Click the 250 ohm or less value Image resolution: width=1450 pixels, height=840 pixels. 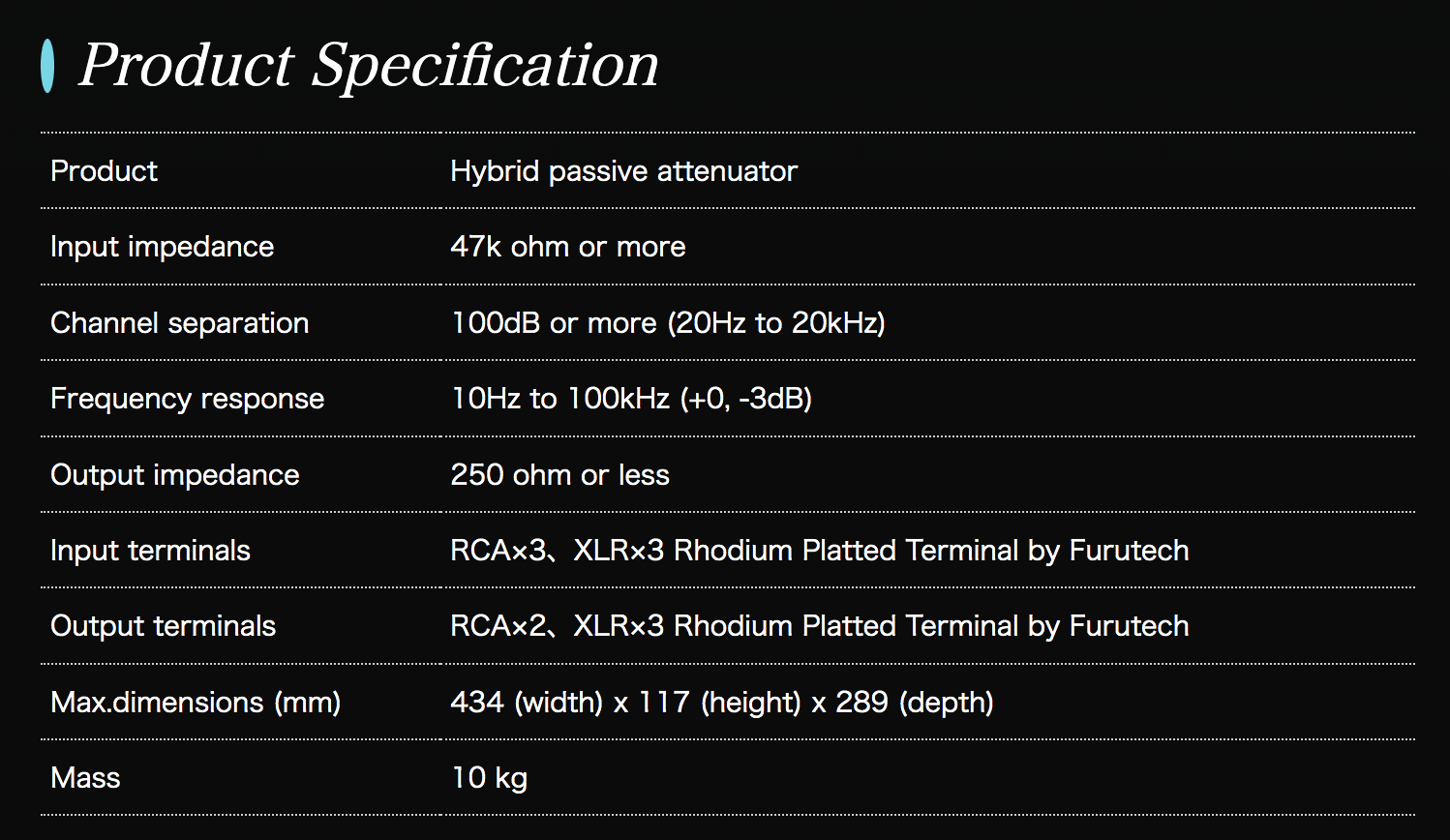click(x=559, y=475)
